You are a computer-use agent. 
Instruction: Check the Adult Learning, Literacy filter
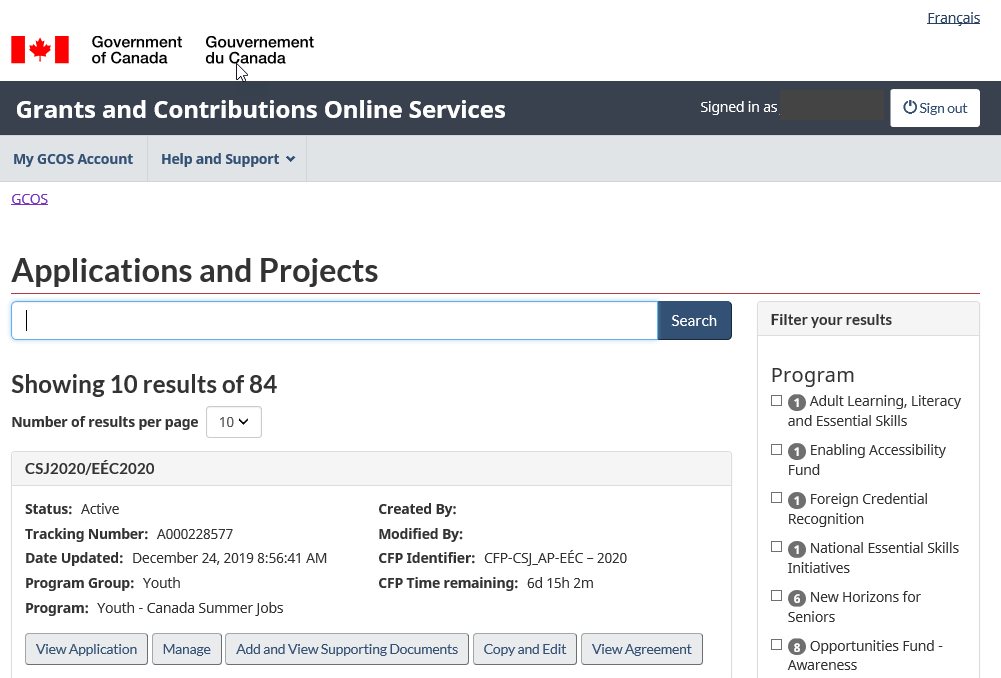(x=777, y=401)
